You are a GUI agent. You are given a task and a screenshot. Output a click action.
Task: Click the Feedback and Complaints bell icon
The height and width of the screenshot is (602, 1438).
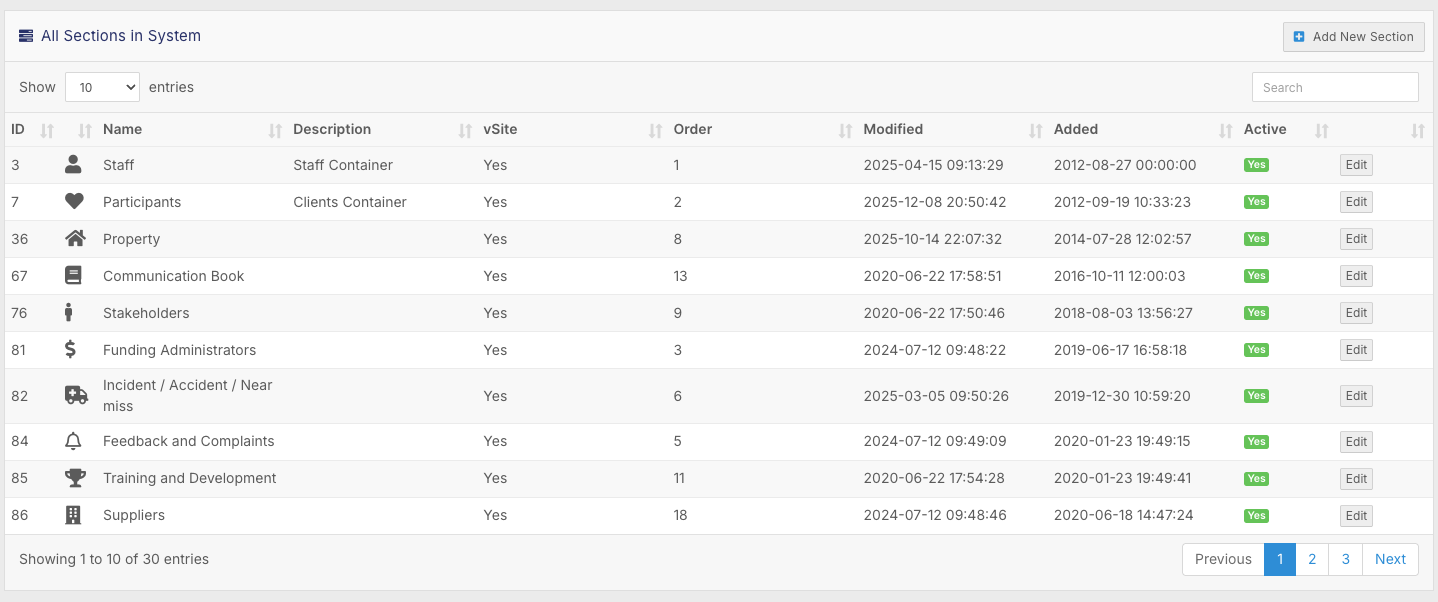pos(73,442)
